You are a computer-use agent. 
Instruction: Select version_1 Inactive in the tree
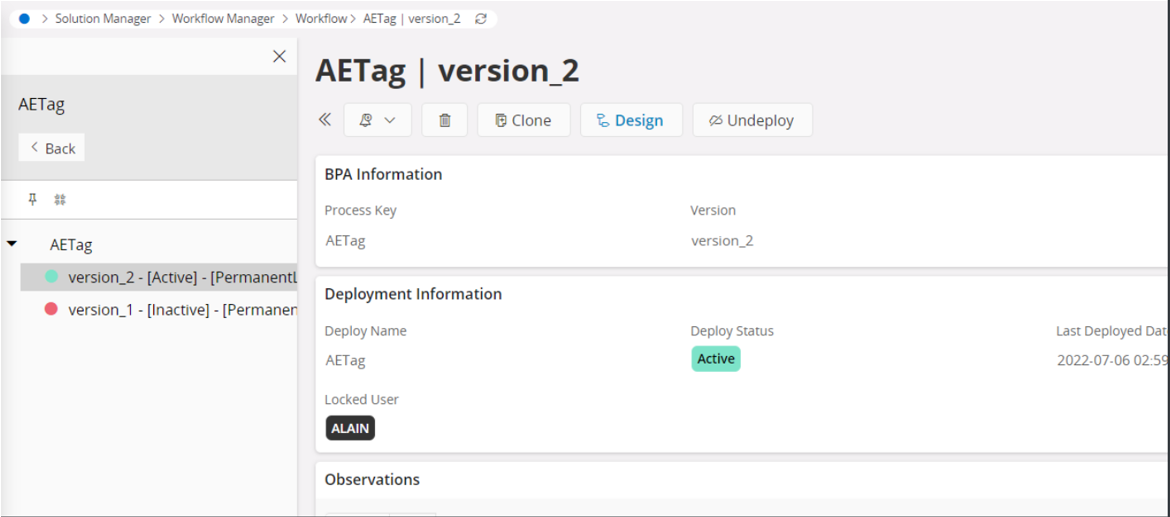(x=170, y=310)
